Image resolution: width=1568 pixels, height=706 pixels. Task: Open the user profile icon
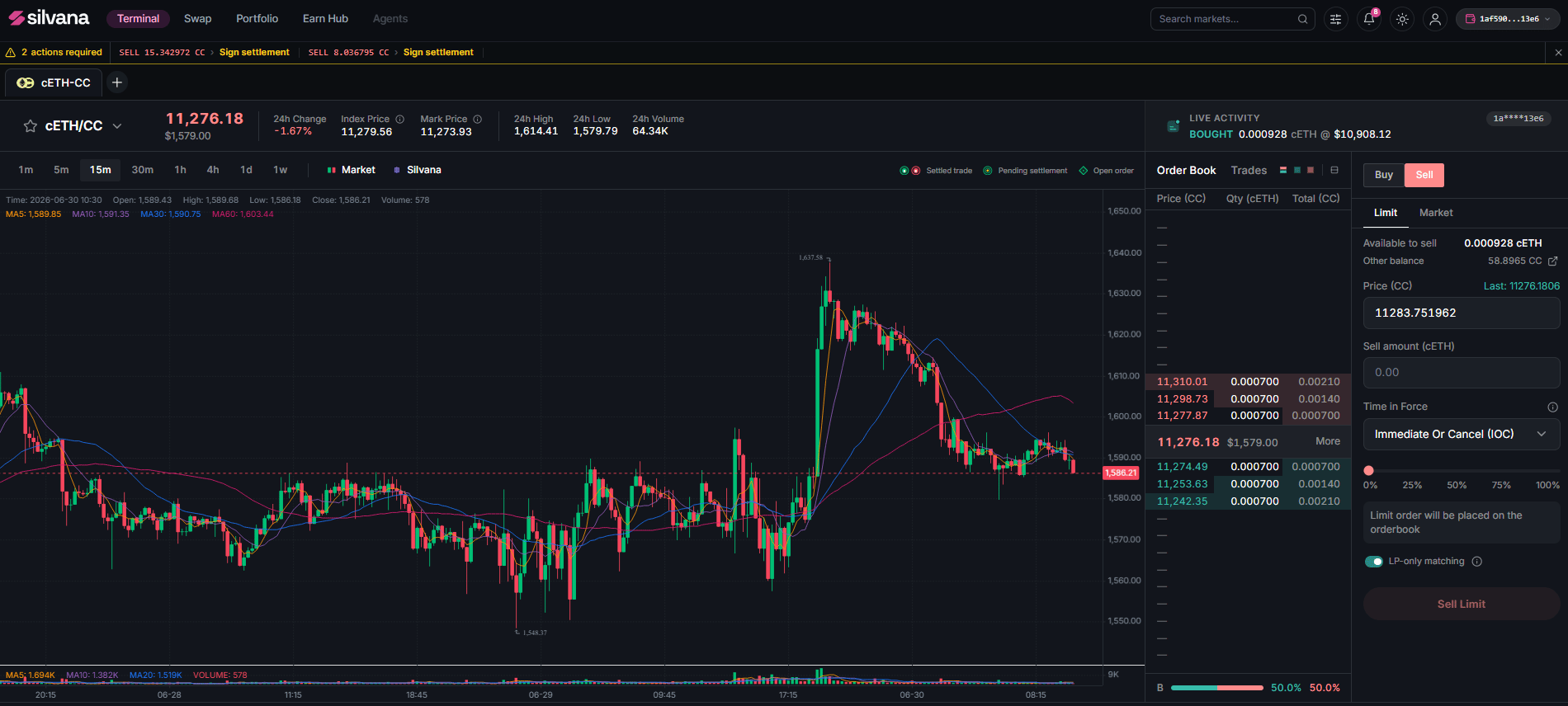(1435, 19)
